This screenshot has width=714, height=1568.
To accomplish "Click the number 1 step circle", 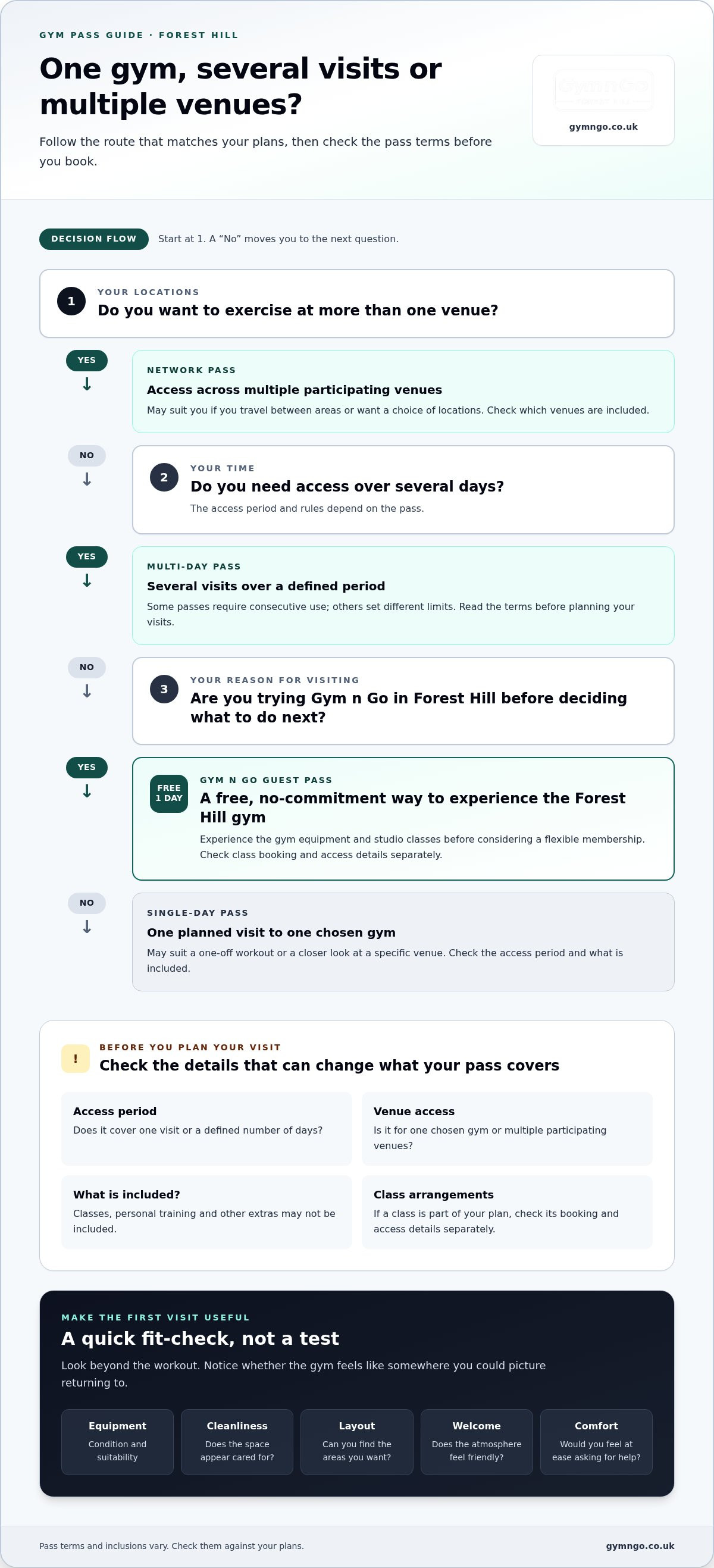I will [x=71, y=301].
